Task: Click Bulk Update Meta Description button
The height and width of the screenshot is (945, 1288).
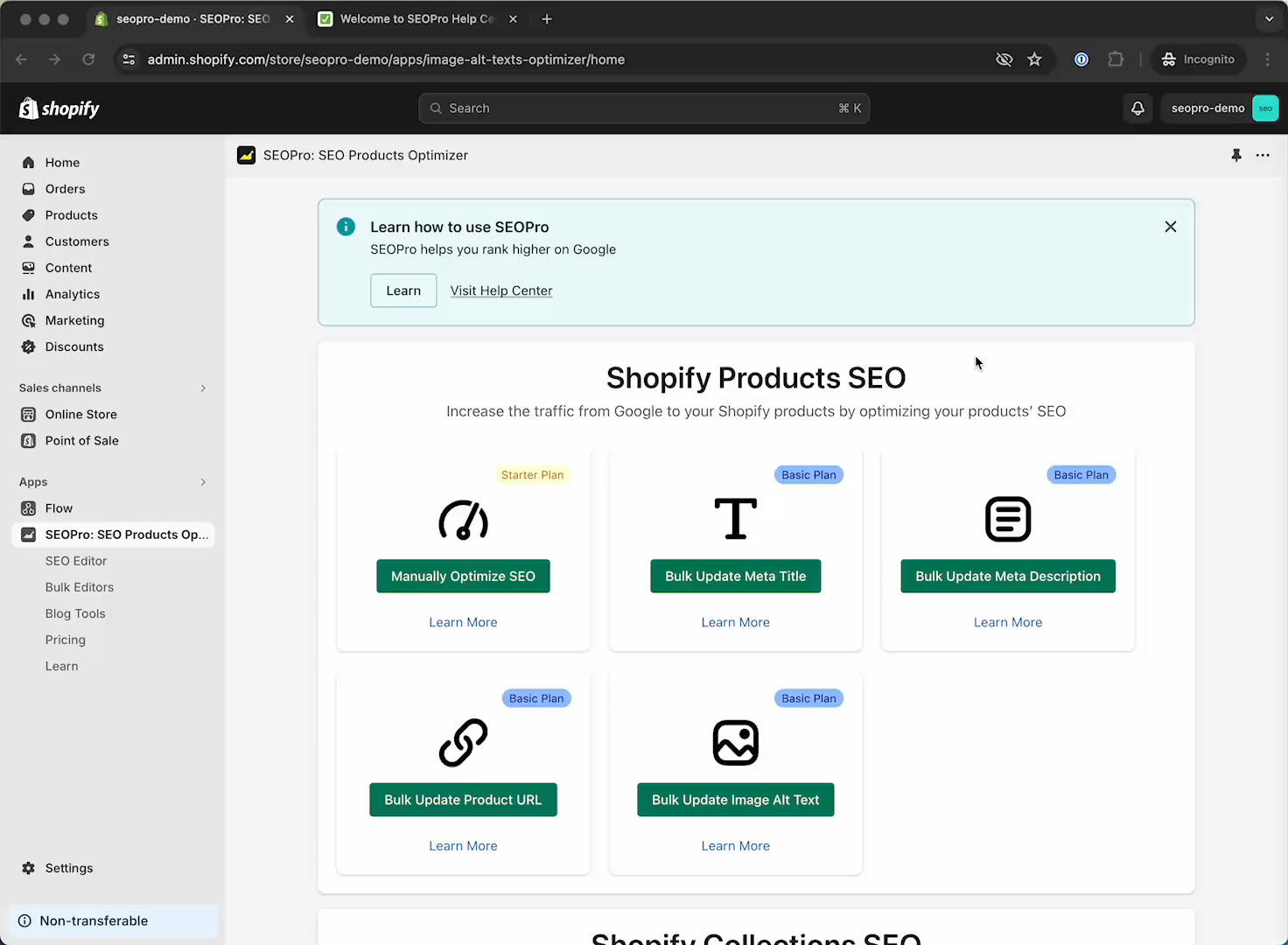Action: click(x=1008, y=576)
